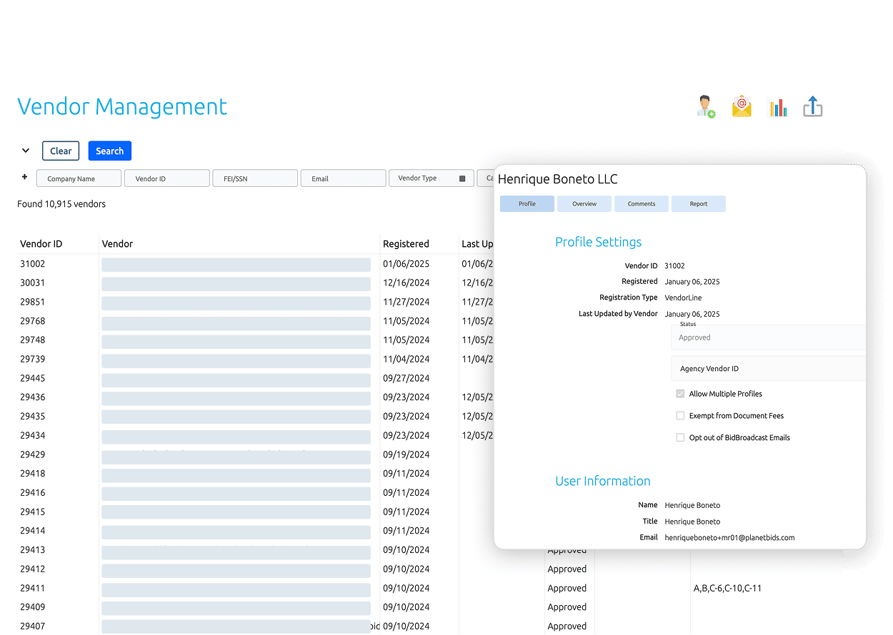Click Approved status for vendor 29411
This screenshot has width=893, height=635.
coord(567,588)
